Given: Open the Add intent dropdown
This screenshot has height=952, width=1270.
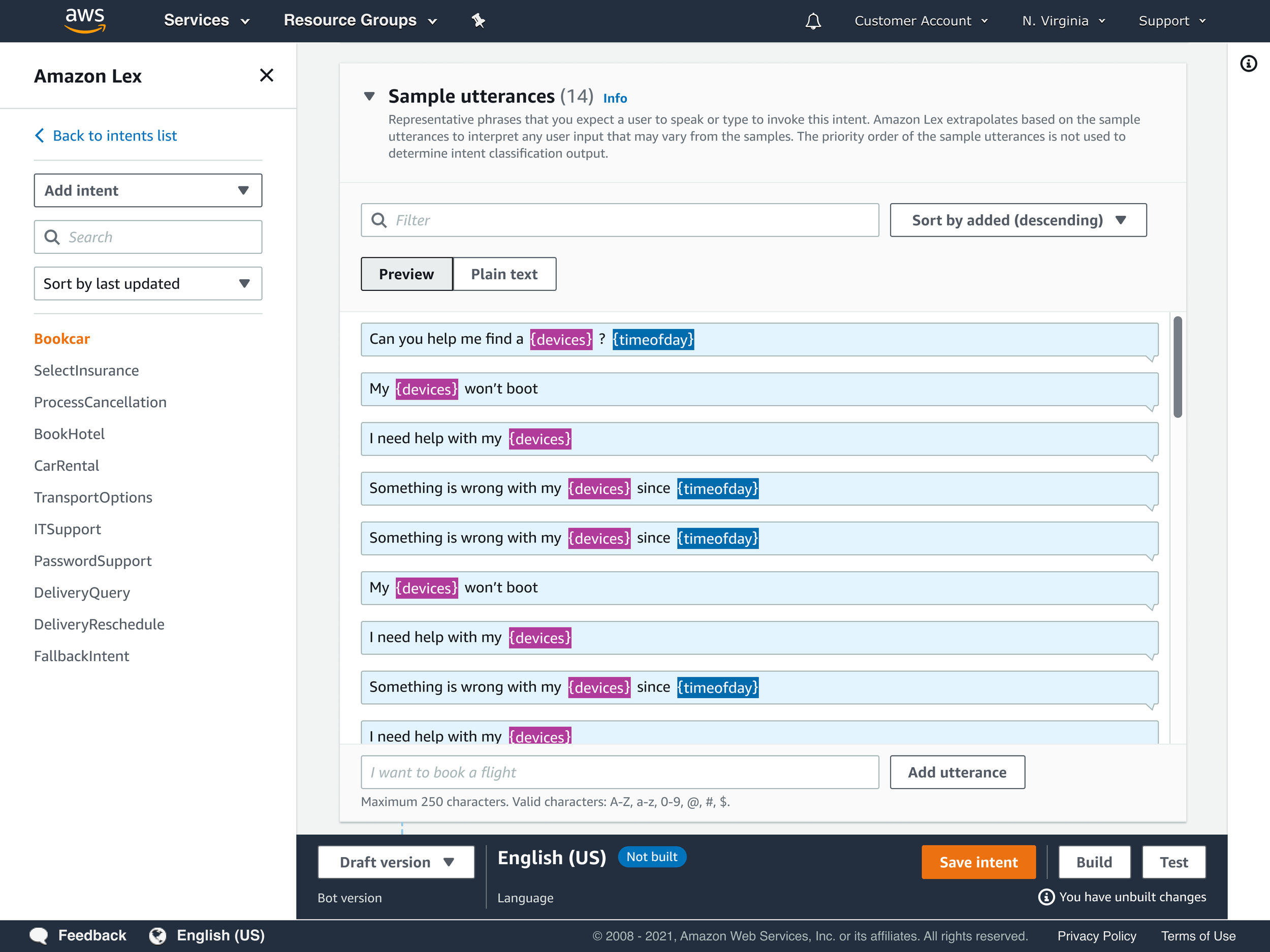Looking at the screenshot, I should [147, 190].
